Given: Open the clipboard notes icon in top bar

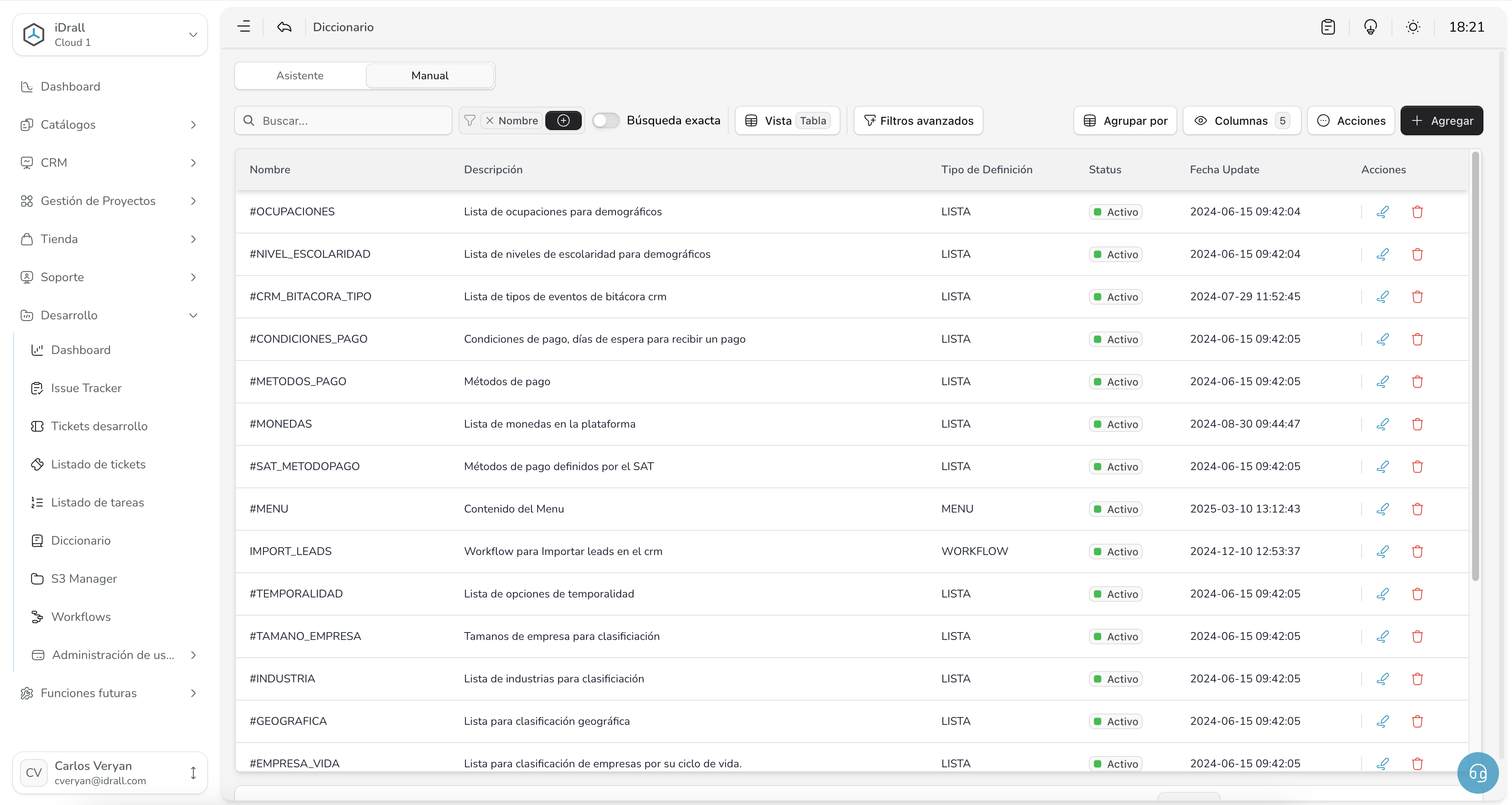Looking at the screenshot, I should point(1328,27).
